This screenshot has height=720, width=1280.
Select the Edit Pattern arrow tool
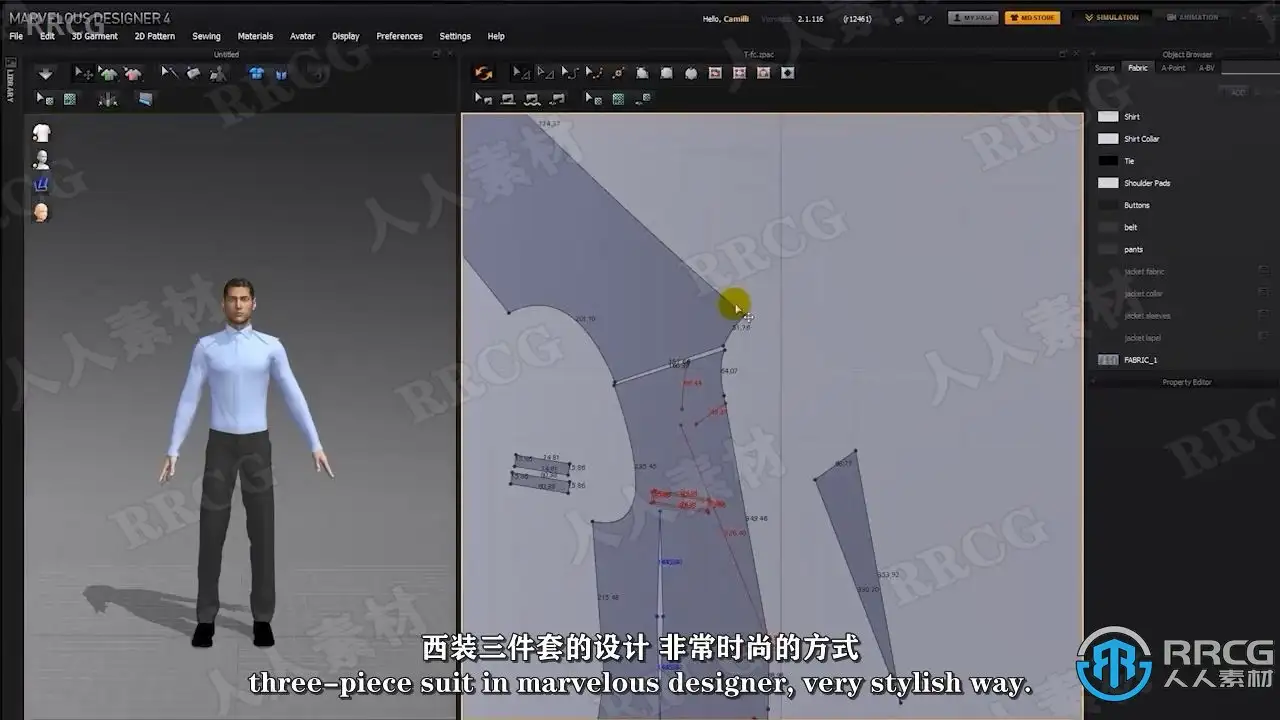tap(545, 73)
